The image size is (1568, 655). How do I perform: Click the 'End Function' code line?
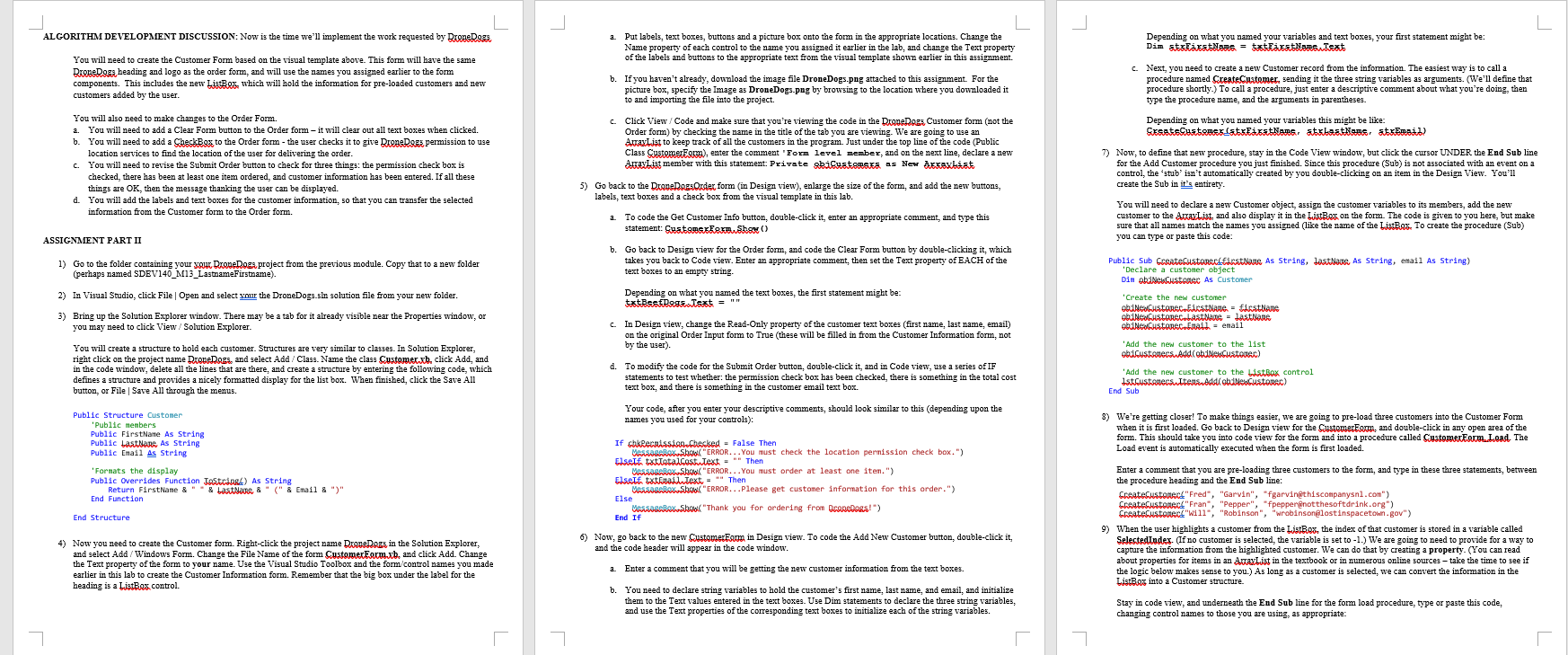(x=117, y=499)
